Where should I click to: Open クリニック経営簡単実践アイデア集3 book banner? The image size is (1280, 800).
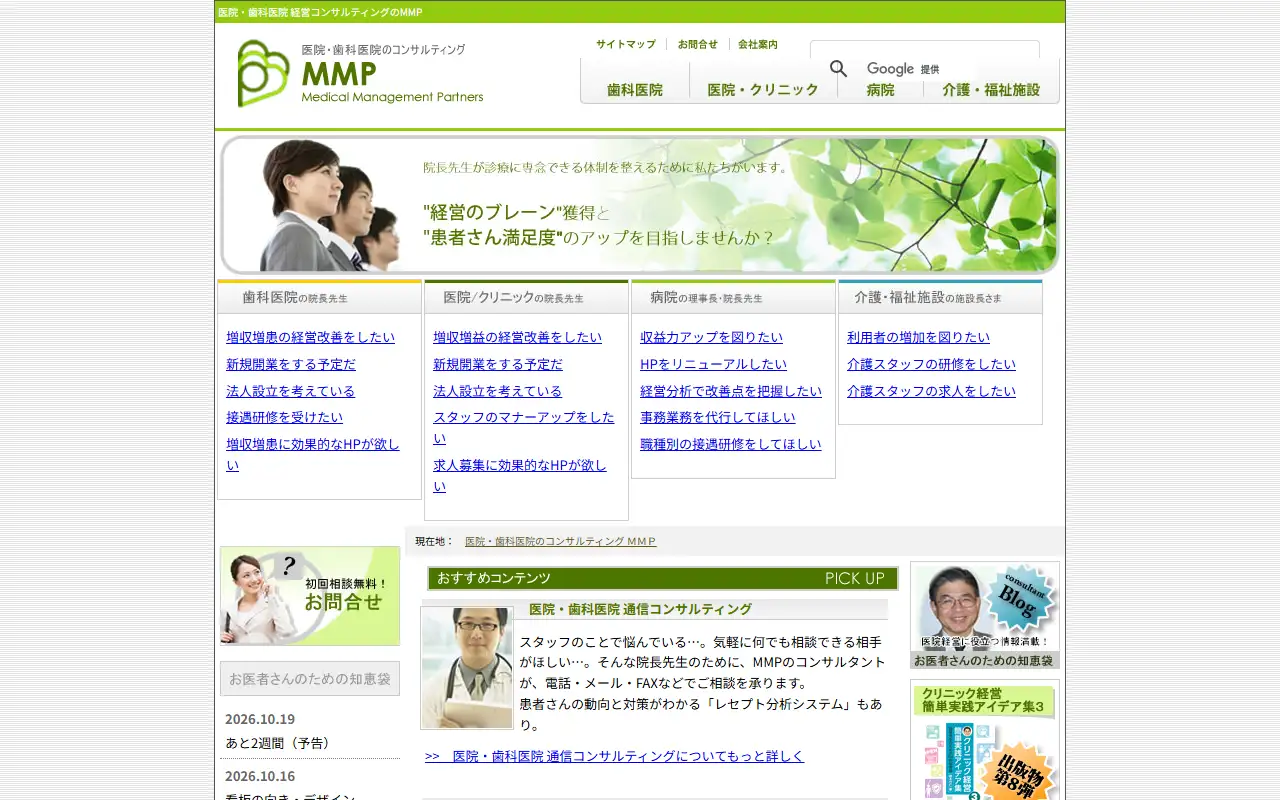click(x=985, y=740)
